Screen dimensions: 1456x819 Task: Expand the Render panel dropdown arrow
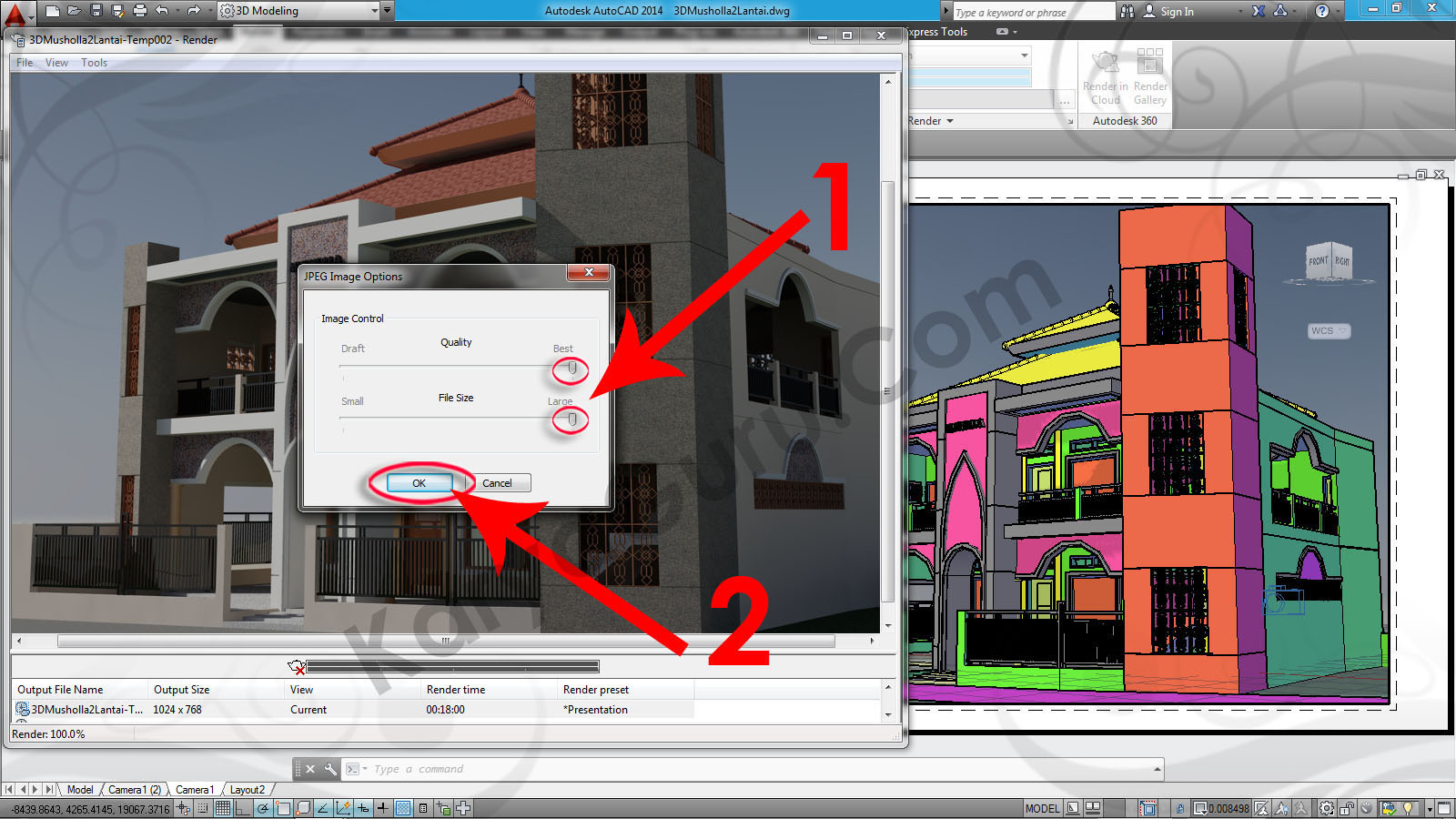pyautogui.click(x=950, y=121)
